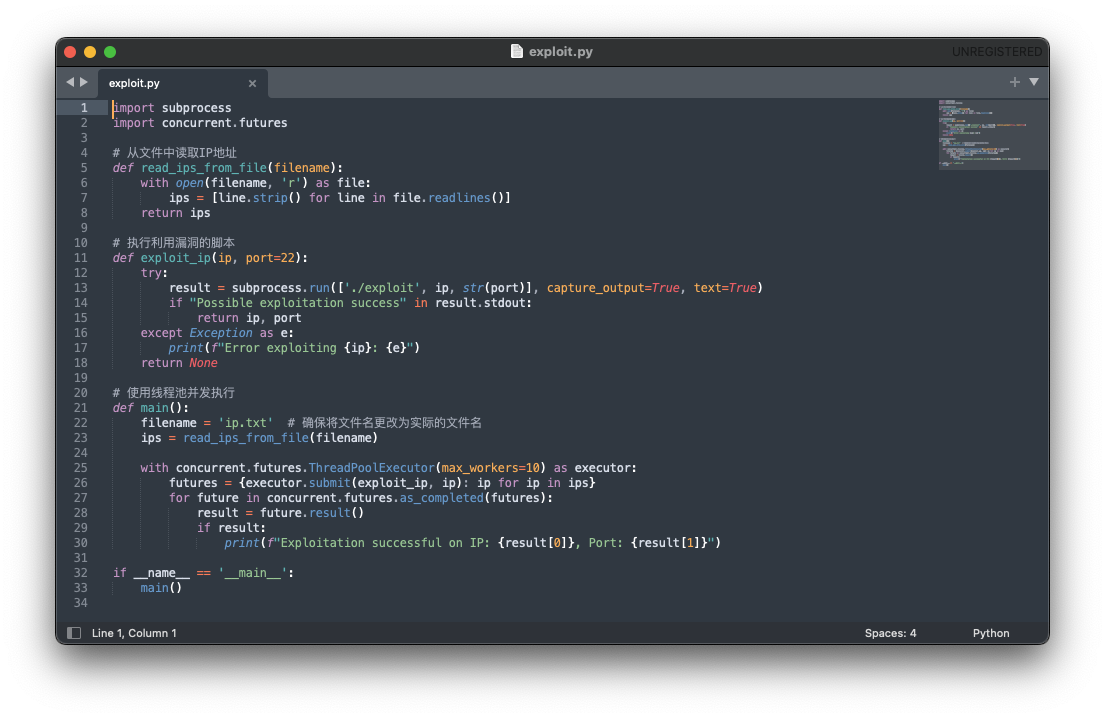Click the forward tab navigation arrow
Viewport: 1105px width, 718px height.
[84, 82]
